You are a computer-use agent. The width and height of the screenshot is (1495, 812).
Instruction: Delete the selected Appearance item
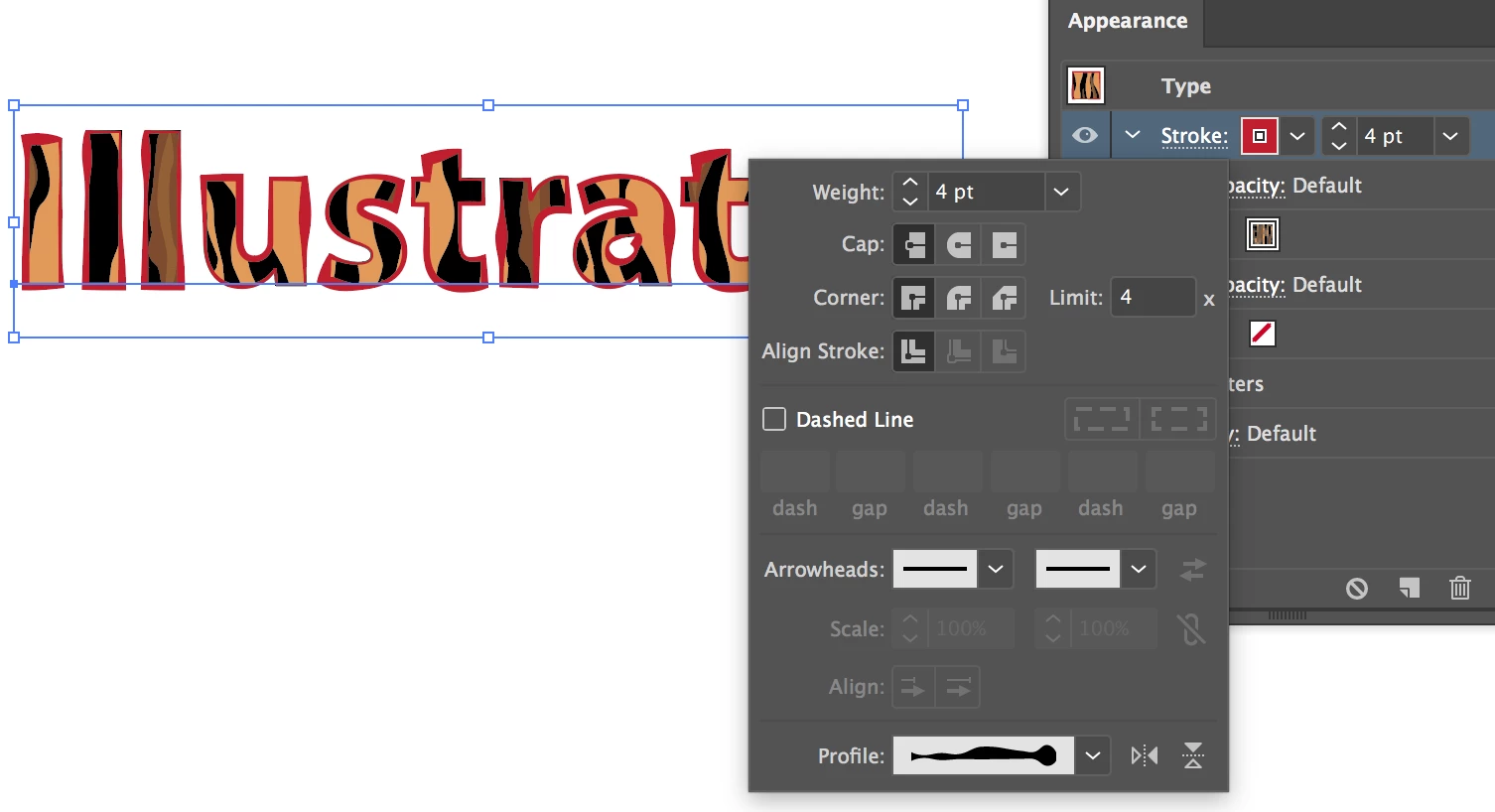tap(1460, 589)
